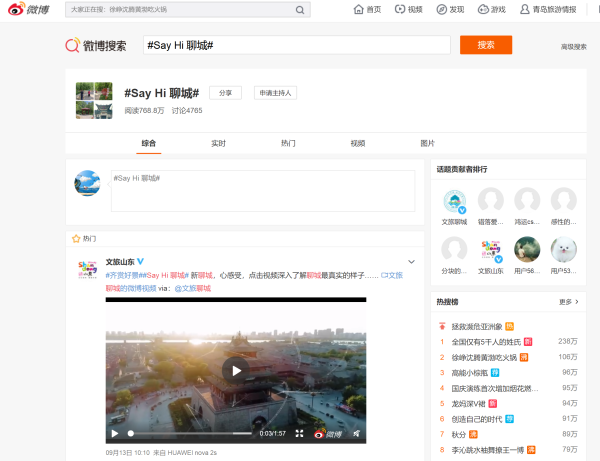Open hot search 徐峥沈腾黄渤吃火锅
The width and height of the screenshot is (600, 461).
pyautogui.click(x=484, y=358)
